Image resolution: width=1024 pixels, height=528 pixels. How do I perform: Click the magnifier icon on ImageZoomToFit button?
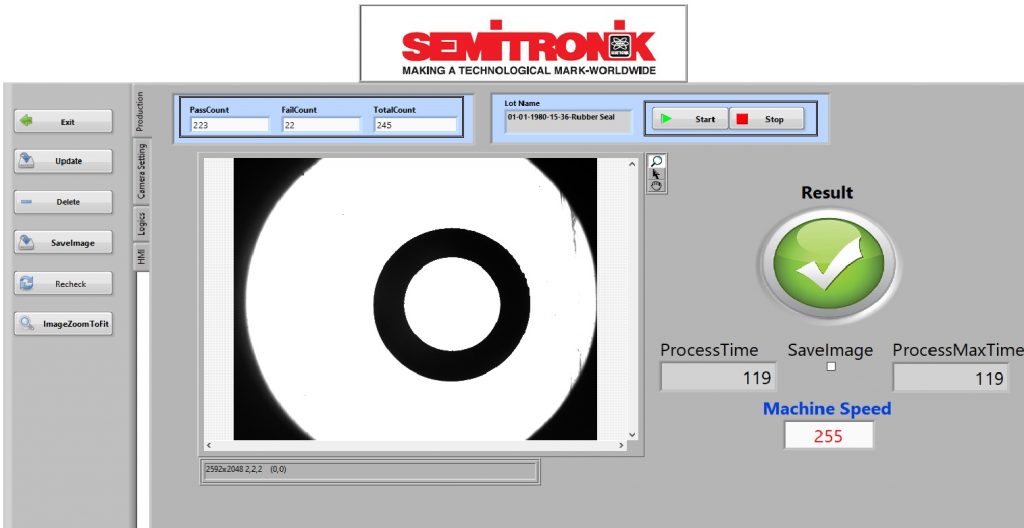click(x=27, y=324)
